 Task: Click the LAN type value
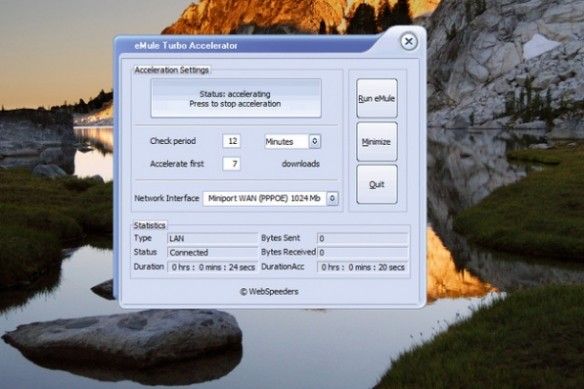click(x=212, y=238)
